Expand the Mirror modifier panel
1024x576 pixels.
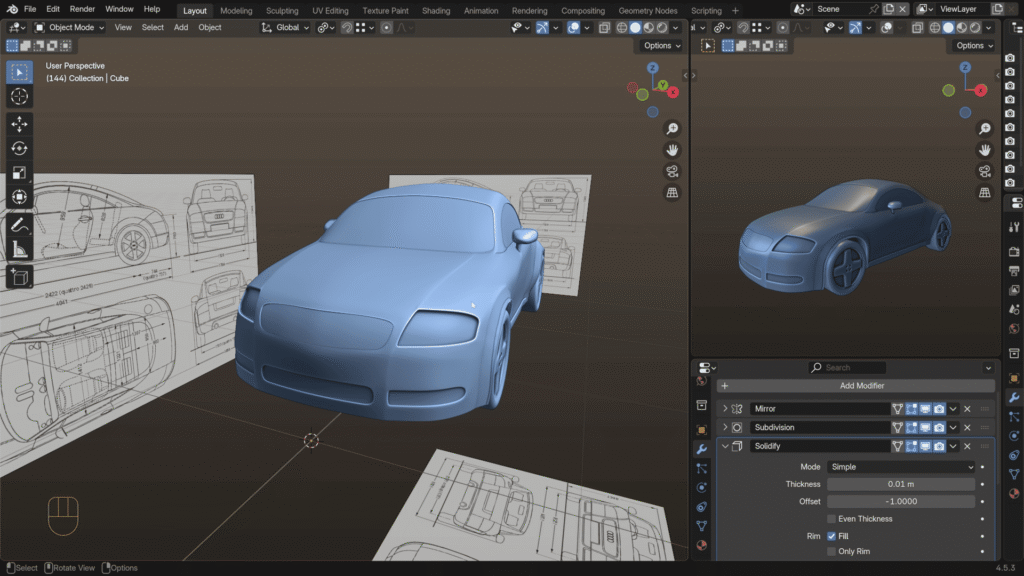coord(725,409)
